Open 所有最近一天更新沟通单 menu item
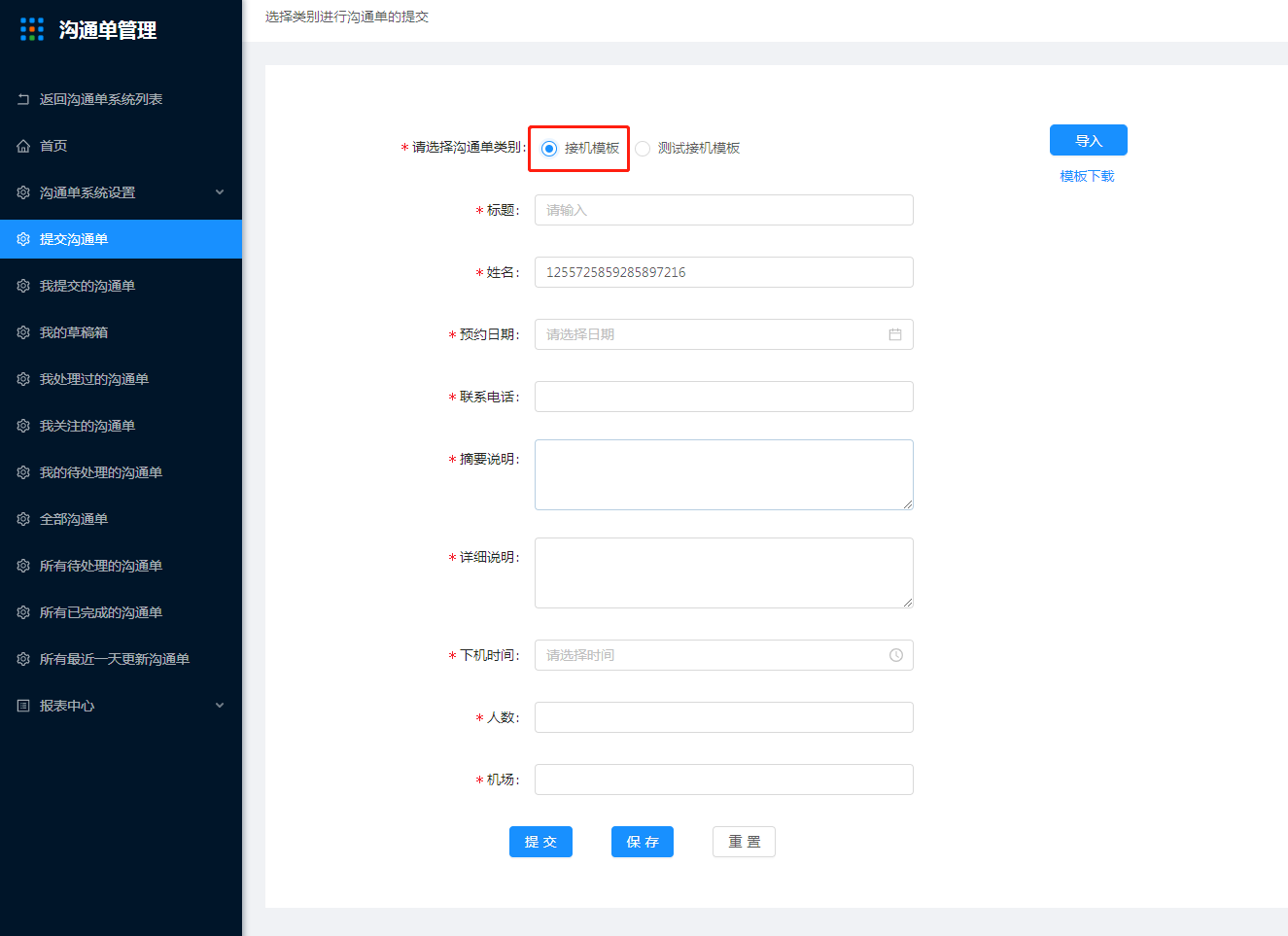 point(121,659)
